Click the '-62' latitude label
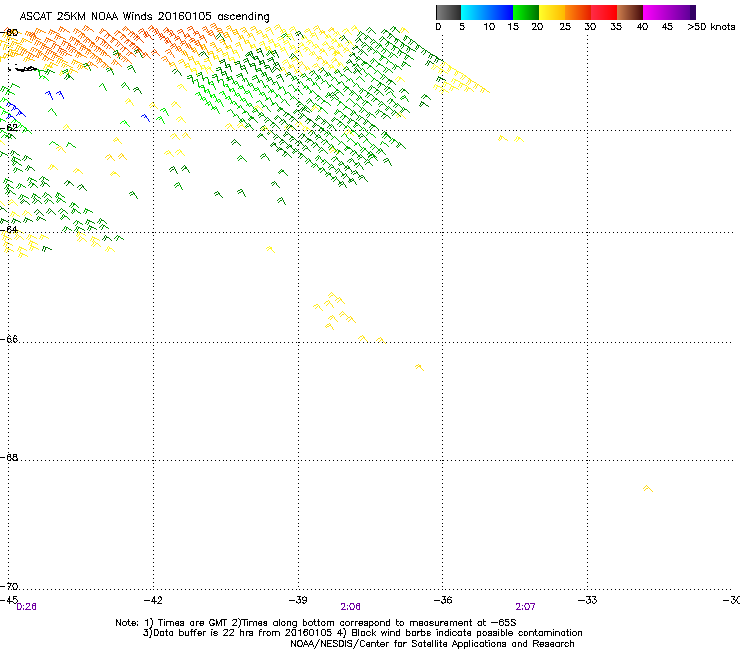740x650 pixels. (9, 127)
